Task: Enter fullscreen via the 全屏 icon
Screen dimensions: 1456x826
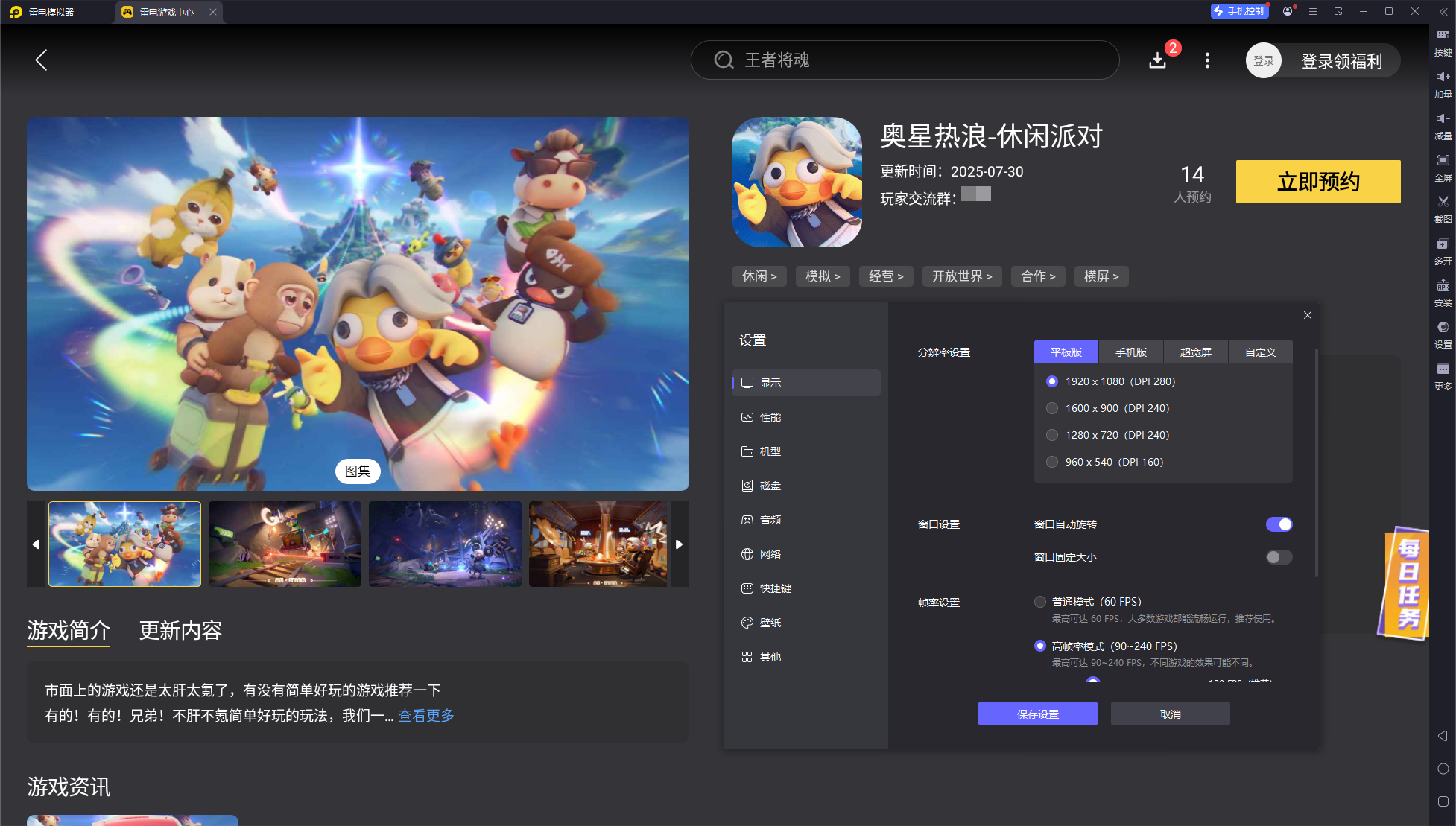Action: tap(1443, 168)
